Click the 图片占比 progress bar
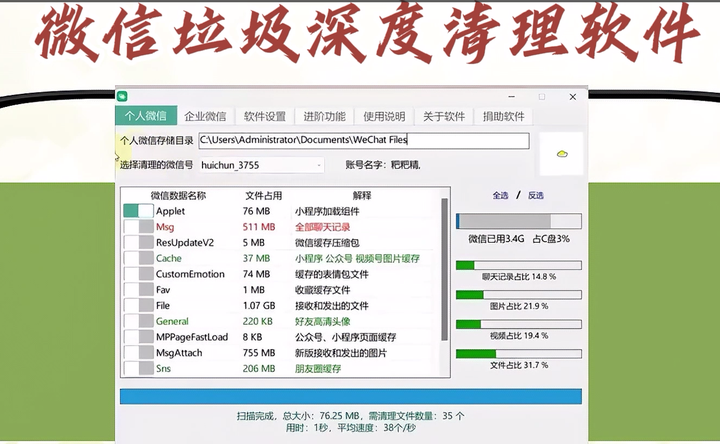This screenshot has width=720, height=444. 519,294
